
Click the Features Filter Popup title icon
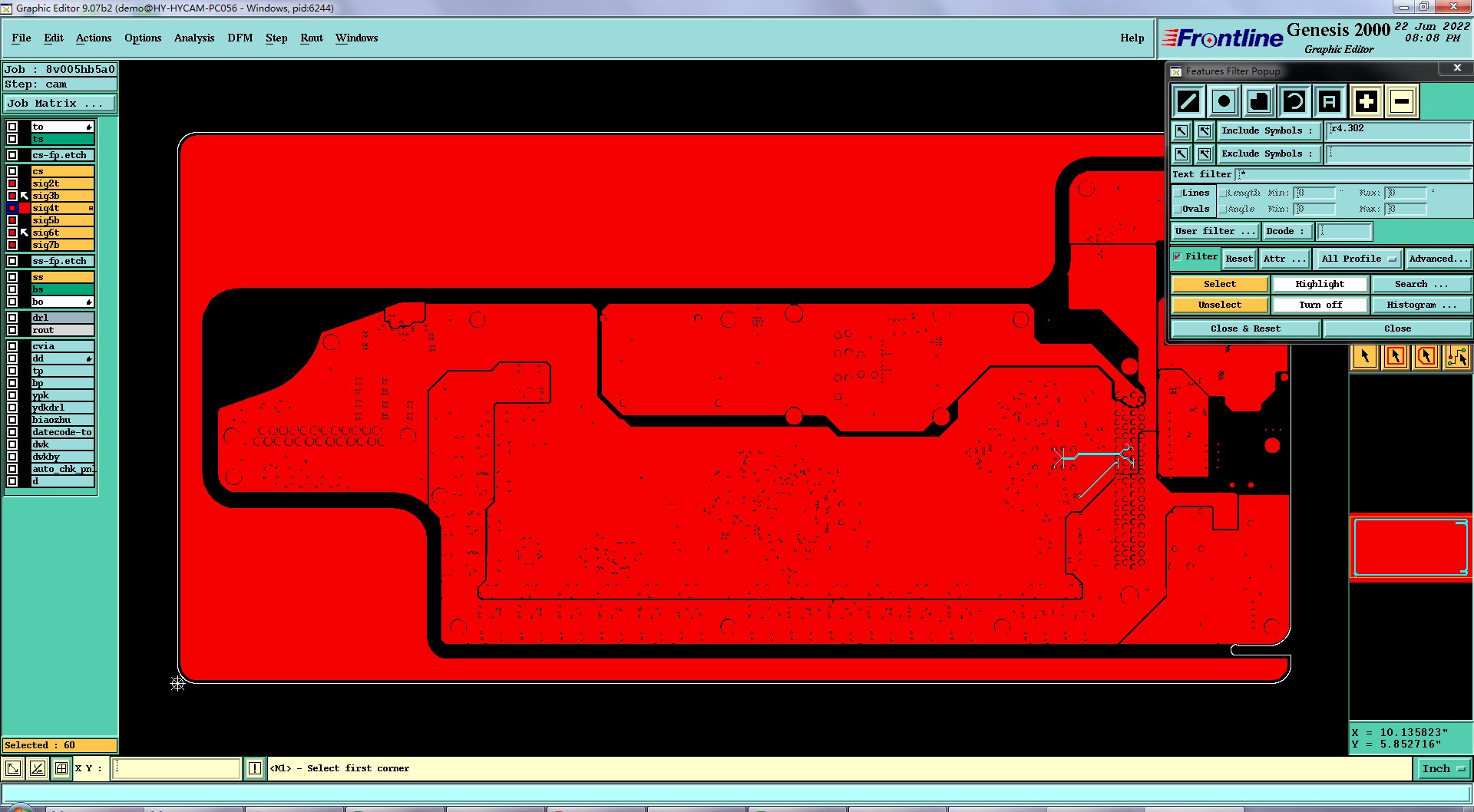point(1176,71)
